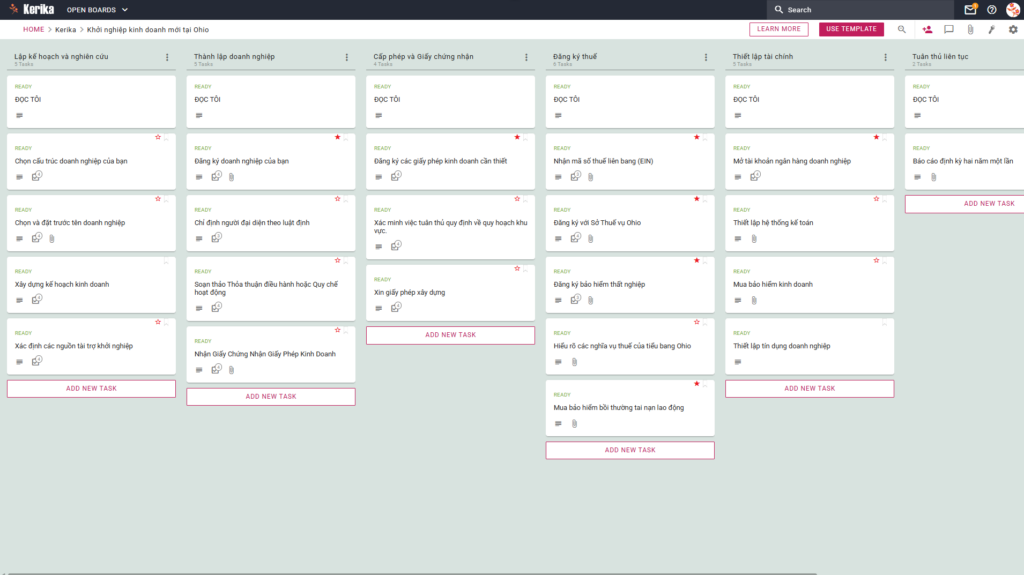Toggle star on 'Mở tài khoản ngân hàng' card
Image resolution: width=1024 pixels, height=575 pixels.
[876, 137]
